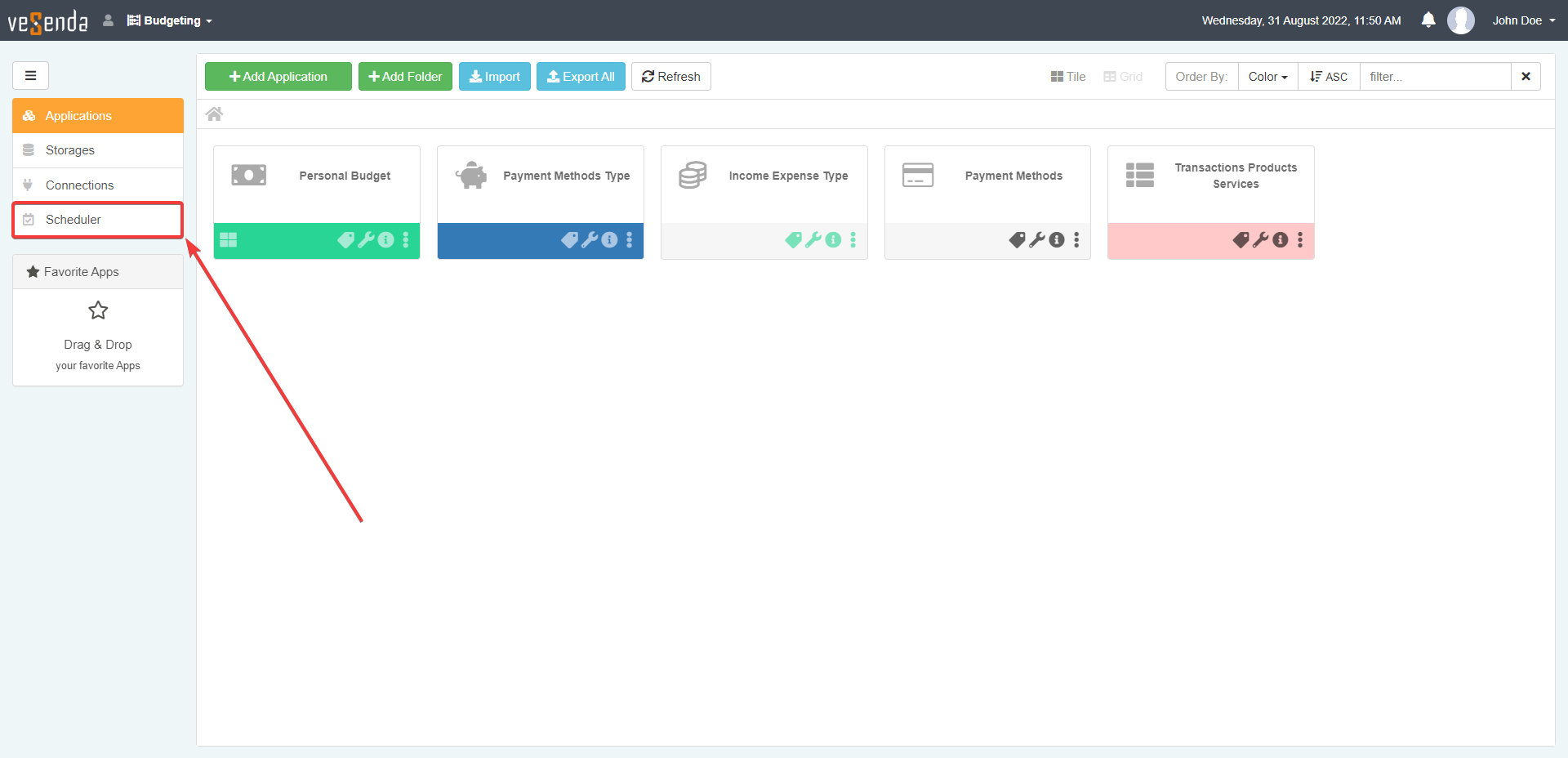Click the filter text input field

1435,77
